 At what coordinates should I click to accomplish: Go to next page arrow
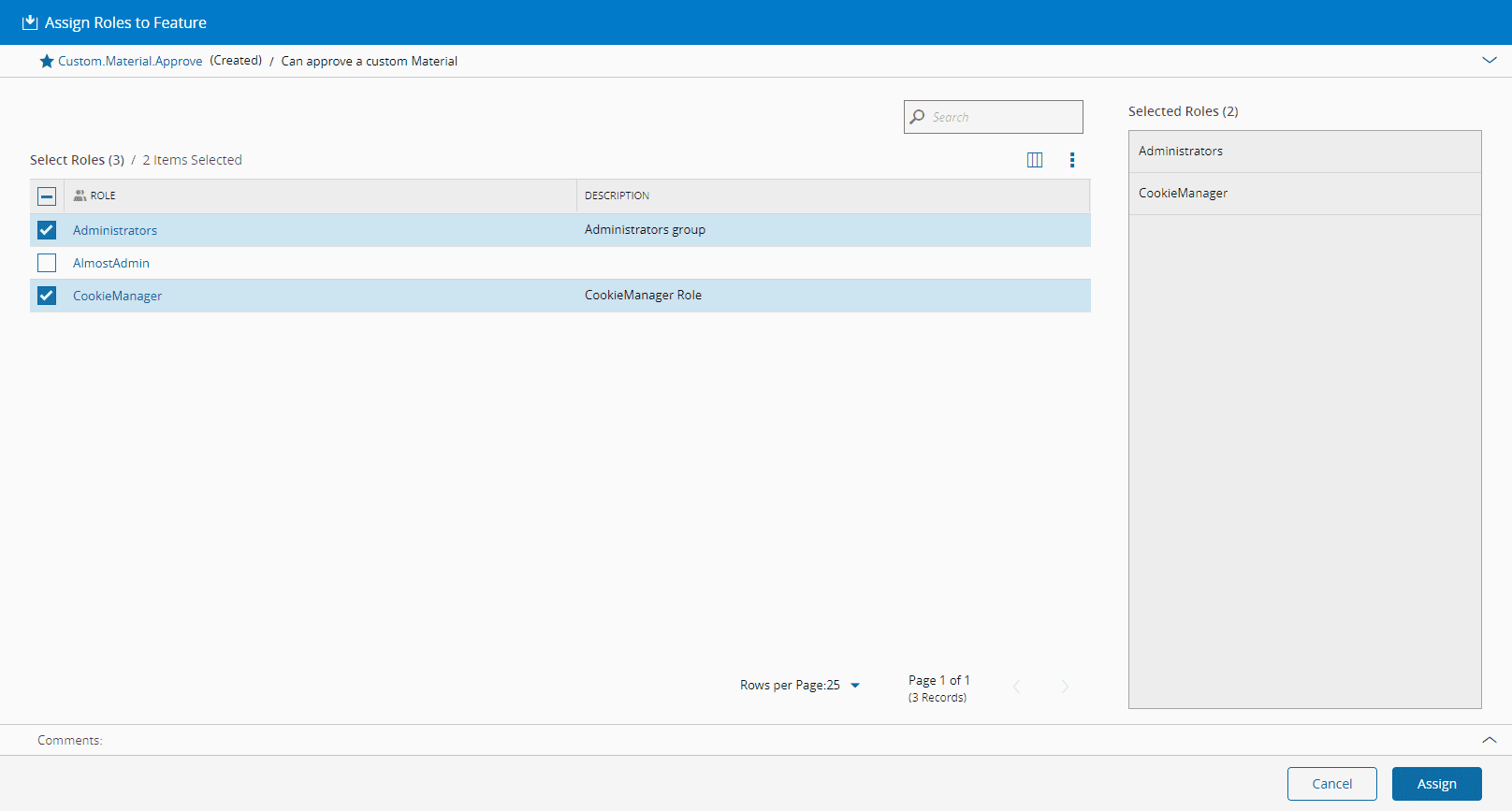1065,687
